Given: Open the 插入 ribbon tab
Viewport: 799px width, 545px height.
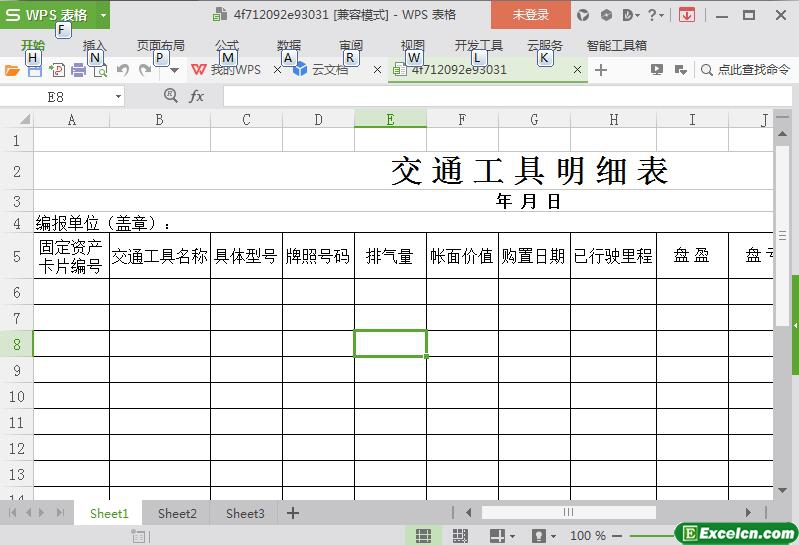Looking at the screenshot, I should [x=94, y=46].
